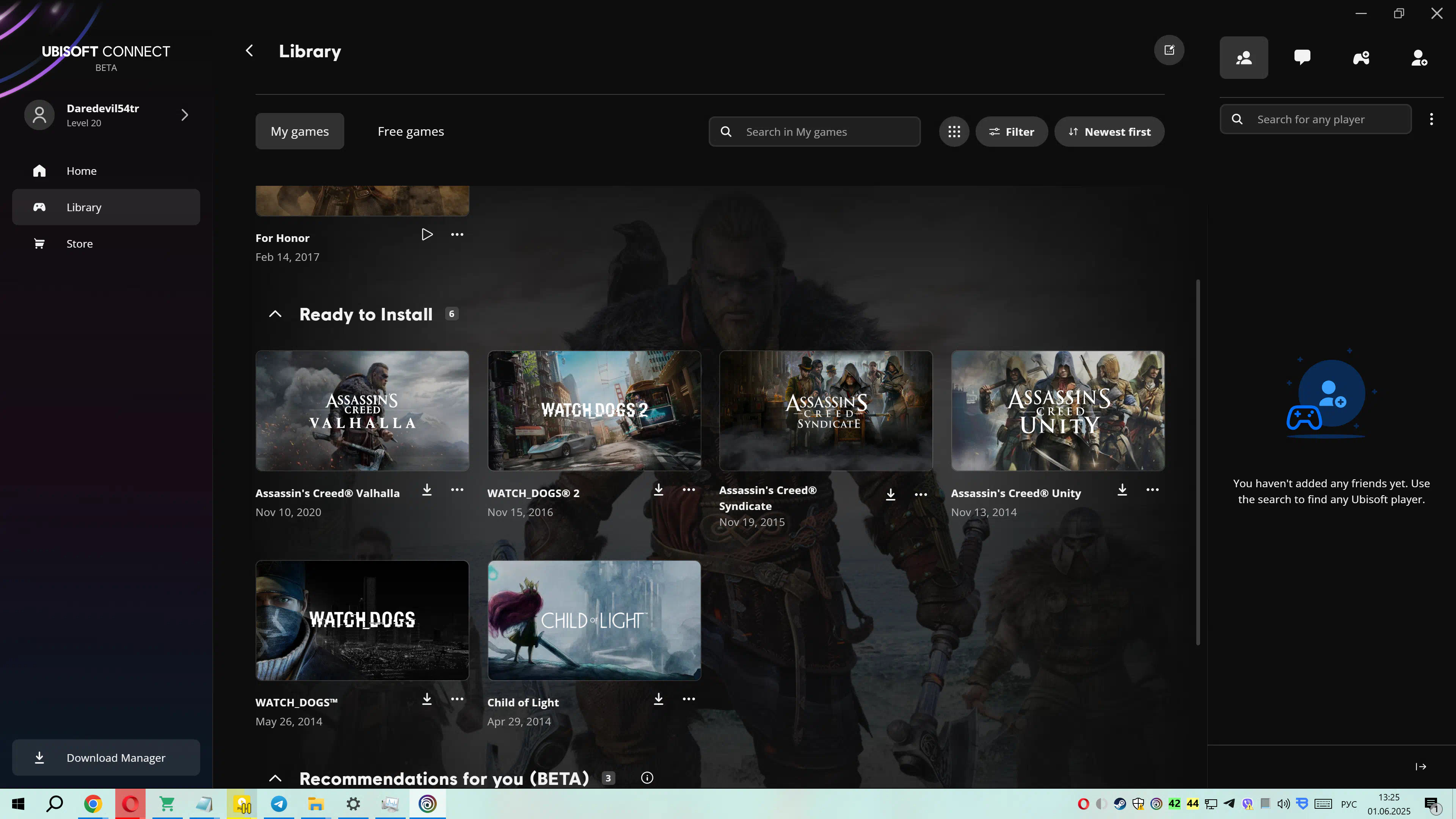Image resolution: width=1456 pixels, height=819 pixels.
Task: Open Telegram from taskbar
Action: pyautogui.click(x=279, y=804)
